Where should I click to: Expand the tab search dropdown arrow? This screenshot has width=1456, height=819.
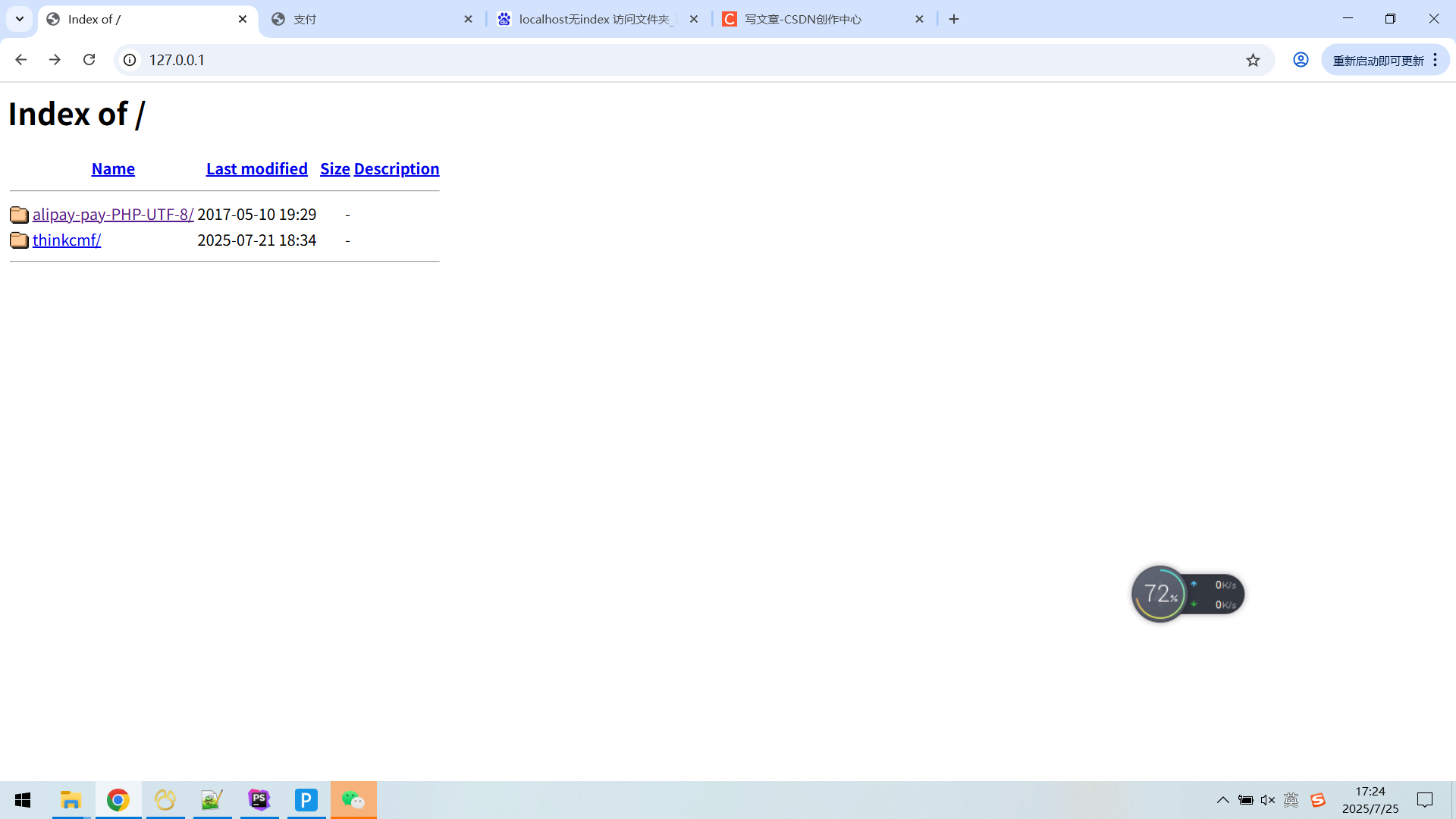[x=20, y=19]
